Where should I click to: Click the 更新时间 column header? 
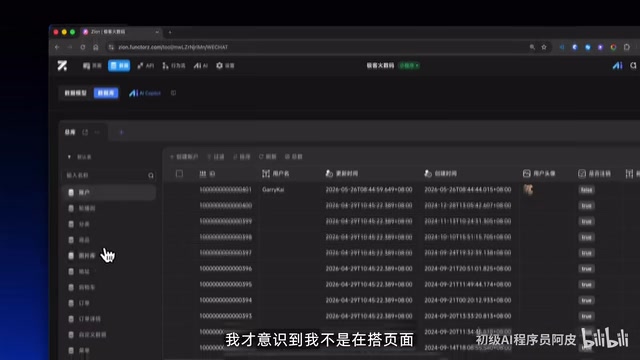pyautogui.click(x=342, y=174)
